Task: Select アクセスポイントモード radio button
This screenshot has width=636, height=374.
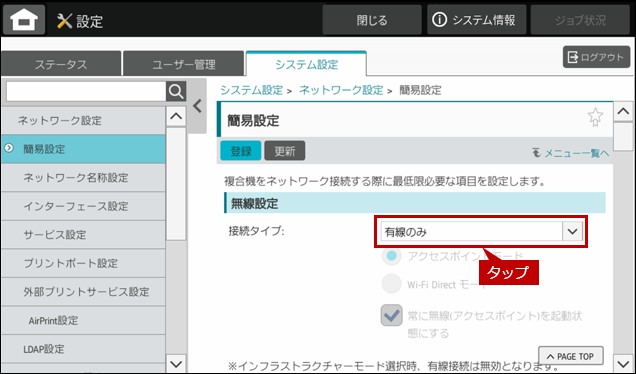Action: pos(391,256)
